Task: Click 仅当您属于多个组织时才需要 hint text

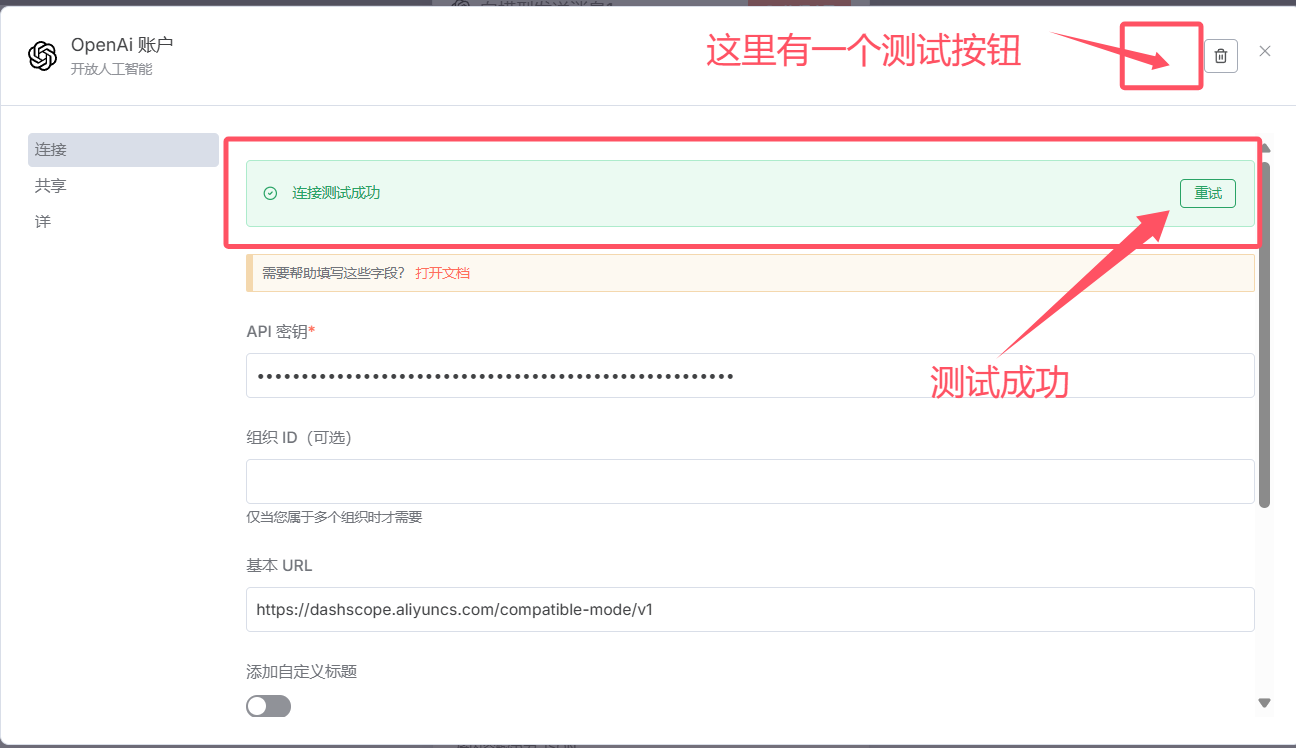Action: coord(334,517)
